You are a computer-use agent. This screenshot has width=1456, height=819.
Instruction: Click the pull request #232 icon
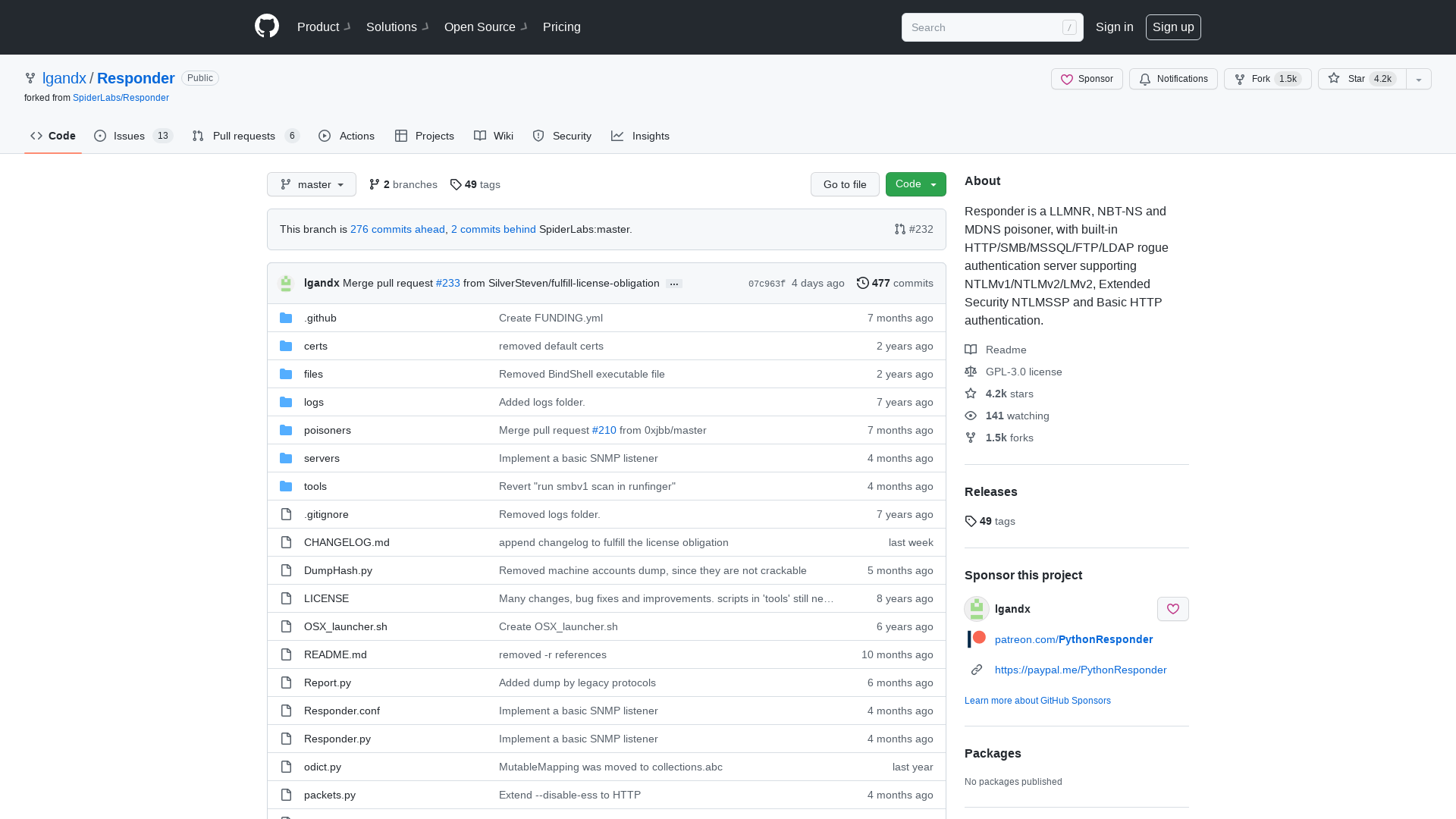[x=900, y=229]
